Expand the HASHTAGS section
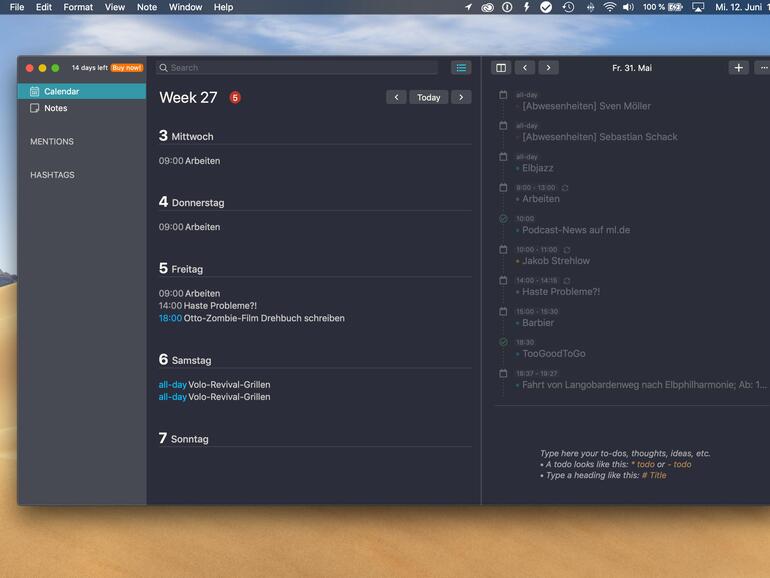 coord(53,175)
